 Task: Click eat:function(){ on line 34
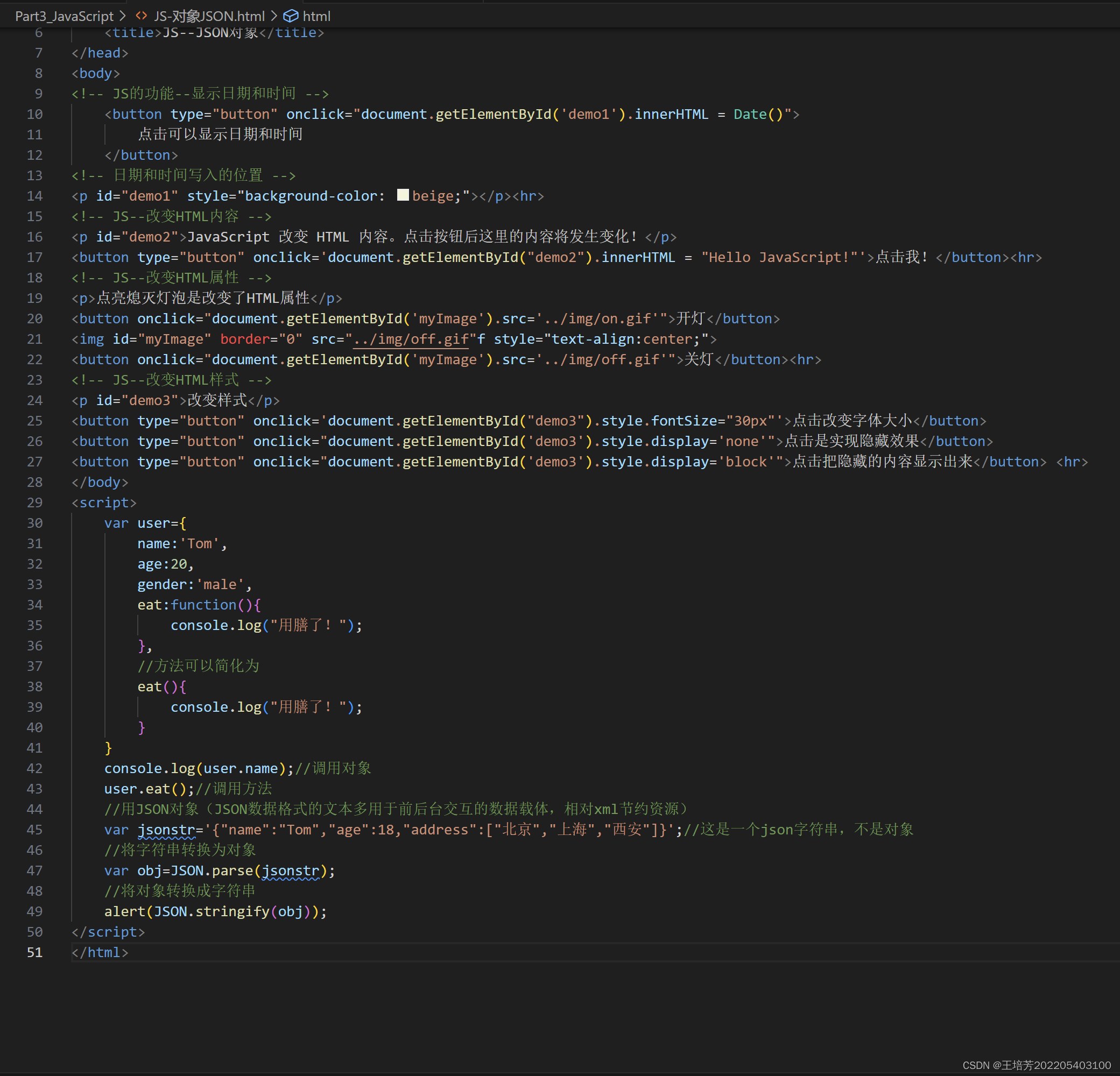tap(199, 605)
